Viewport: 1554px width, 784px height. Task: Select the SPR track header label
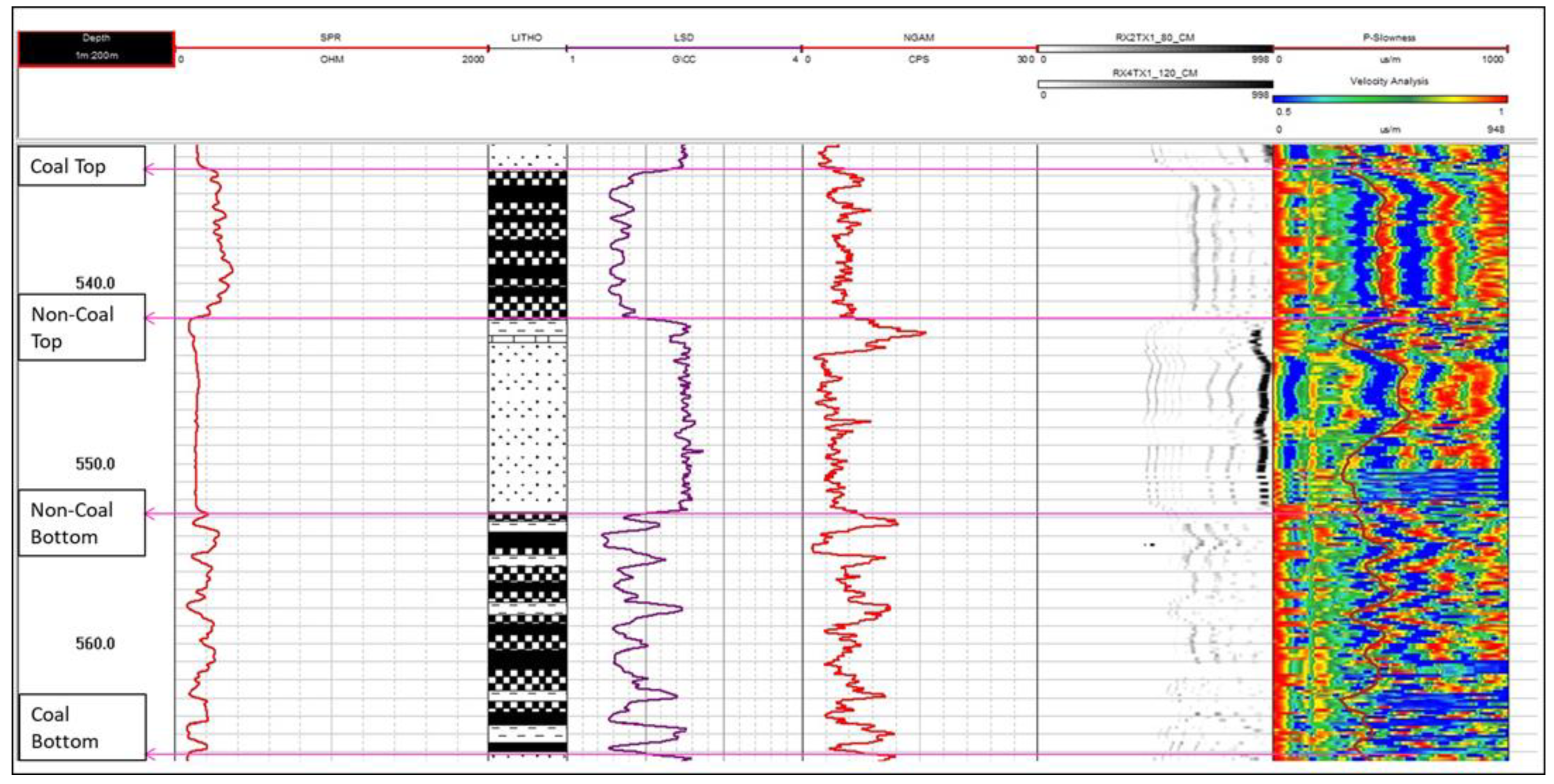[x=331, y=37]
